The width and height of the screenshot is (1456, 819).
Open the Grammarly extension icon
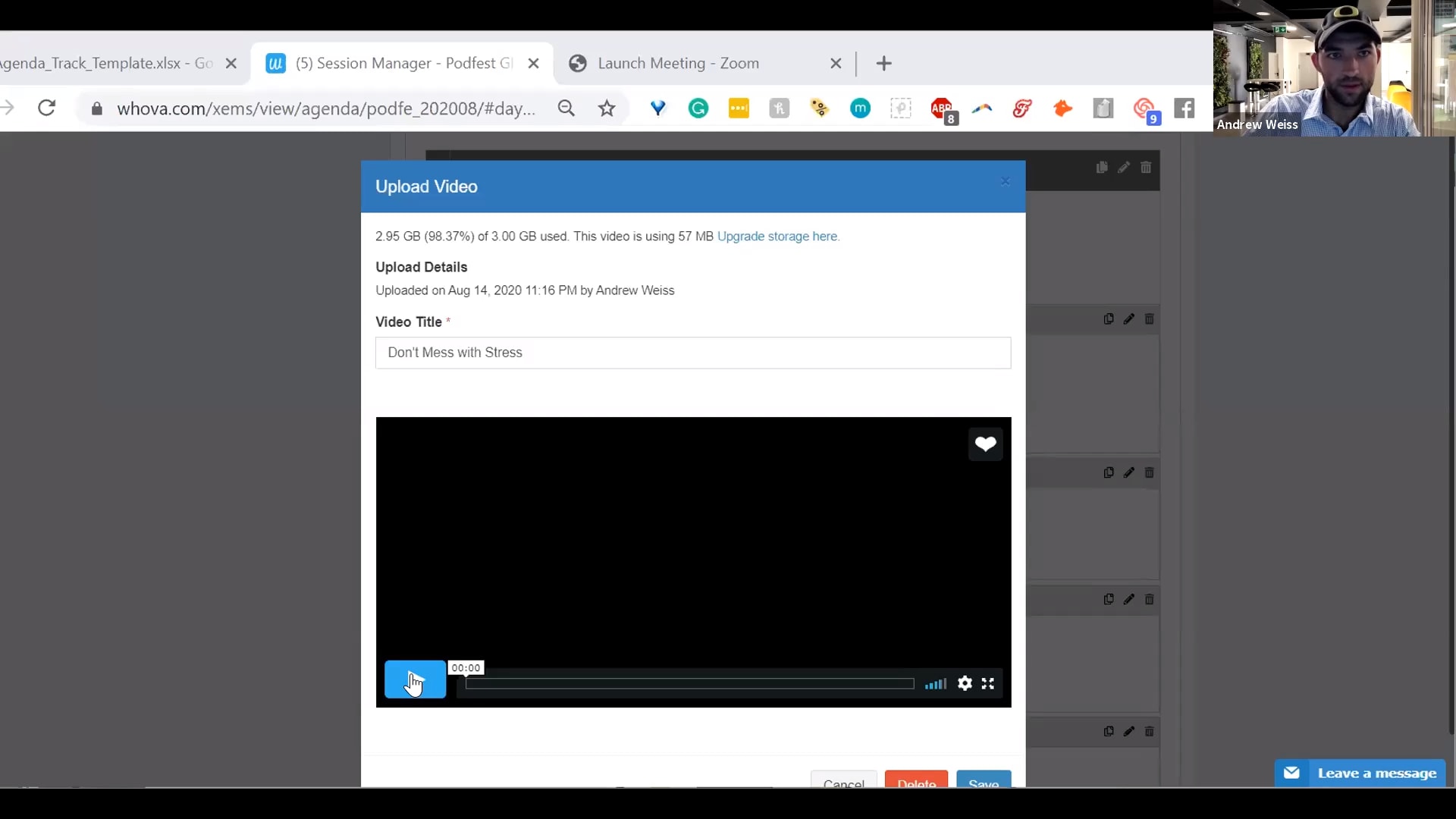coord(698,108)
